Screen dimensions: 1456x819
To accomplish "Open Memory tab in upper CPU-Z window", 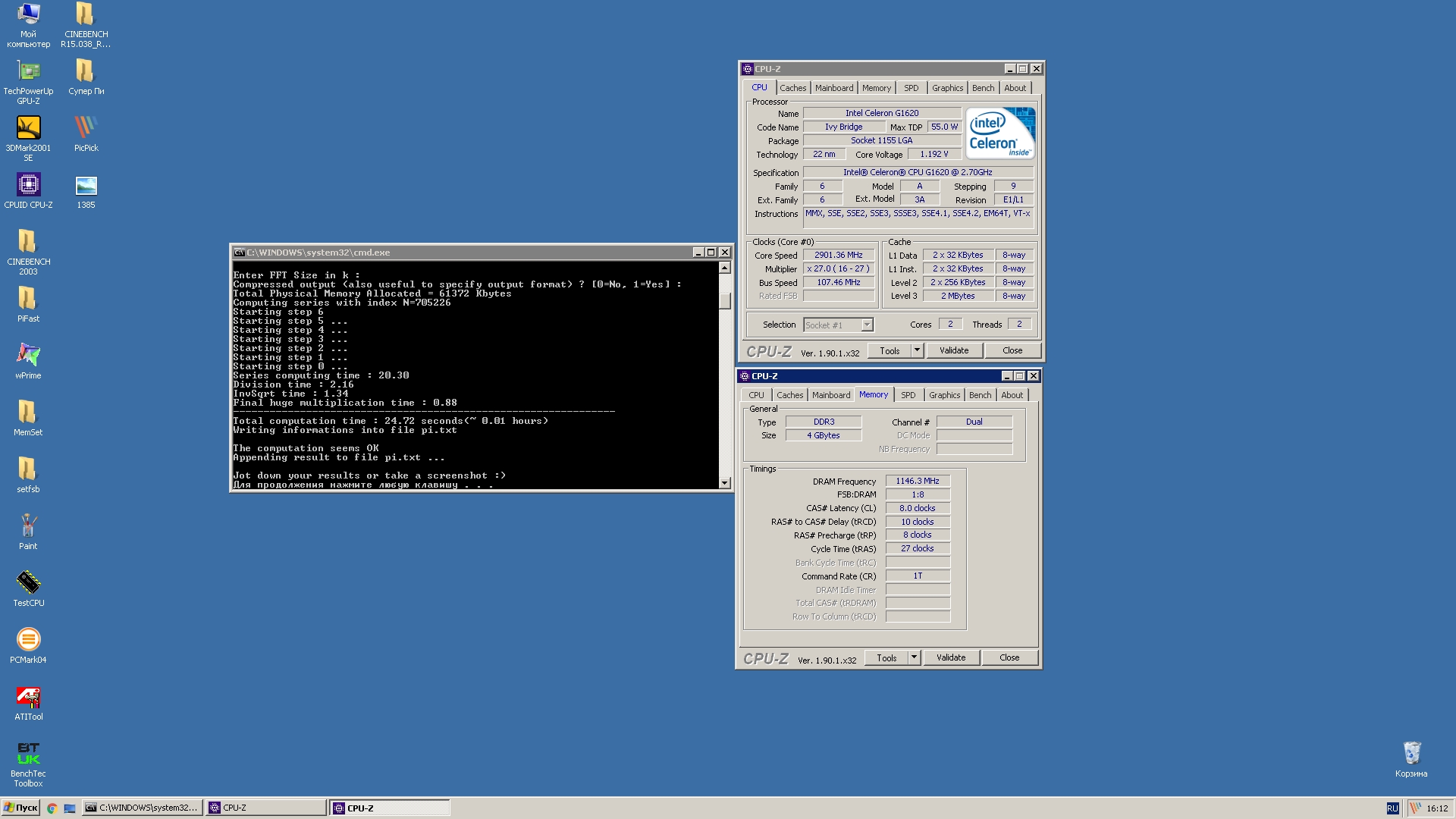I will 877,88.
